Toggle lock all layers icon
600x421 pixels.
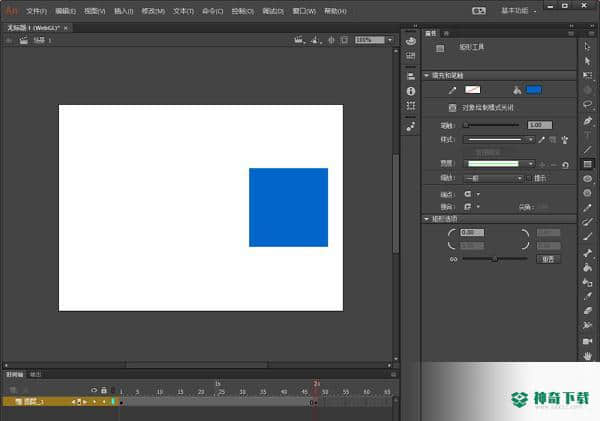pos(104,390)
